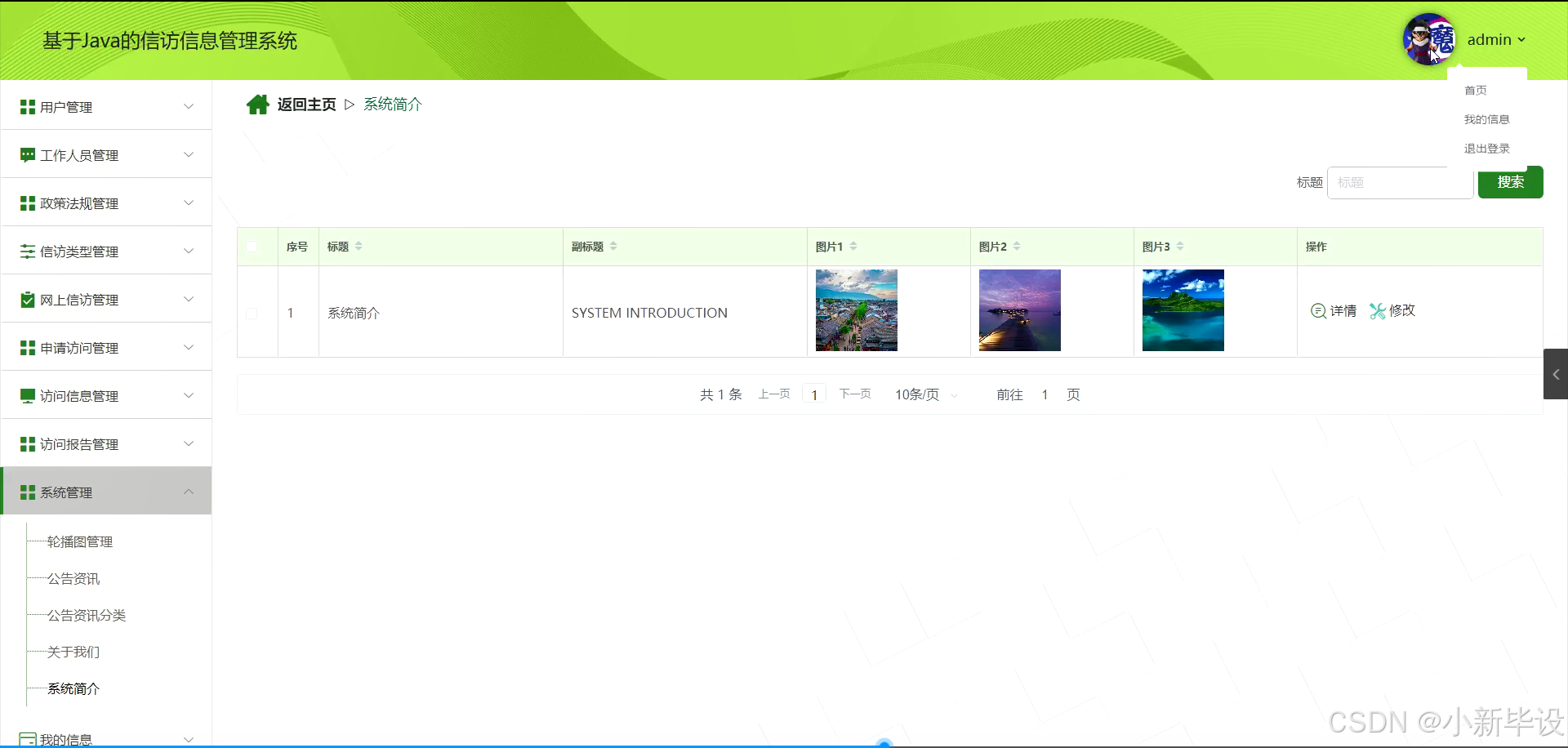1568x748 pixels.
Task: Tick the checkbox for row 1
Action: coord(253,313)
